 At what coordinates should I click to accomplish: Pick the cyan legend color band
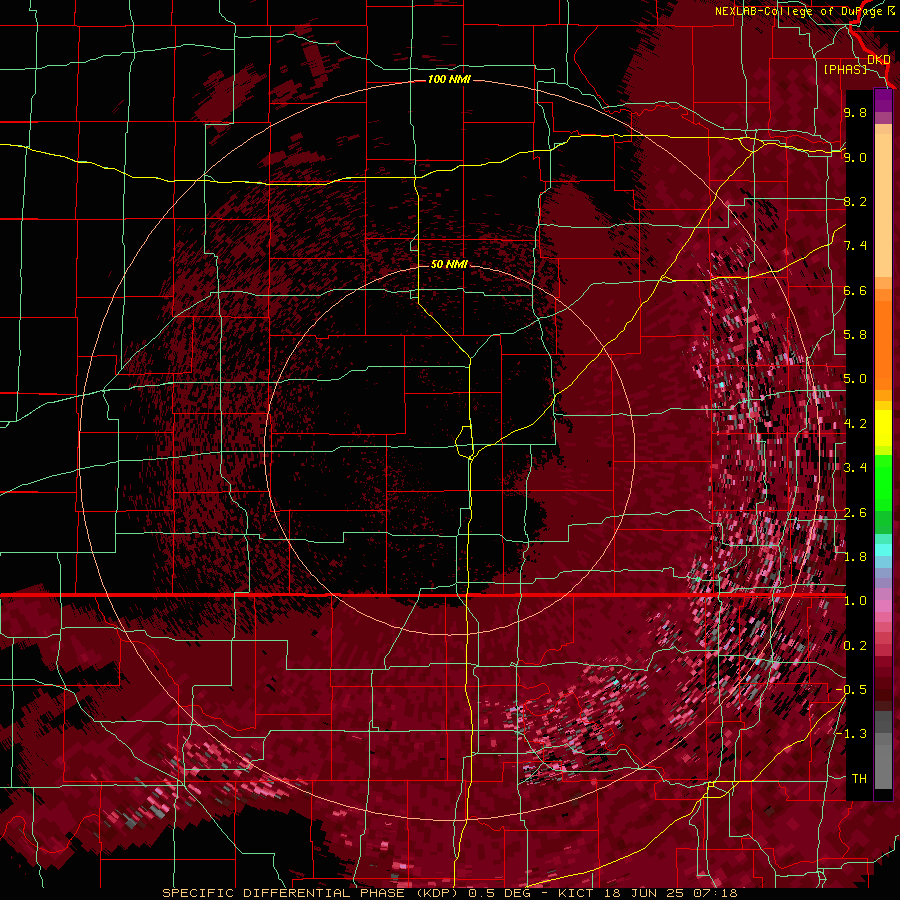(883, 550)
